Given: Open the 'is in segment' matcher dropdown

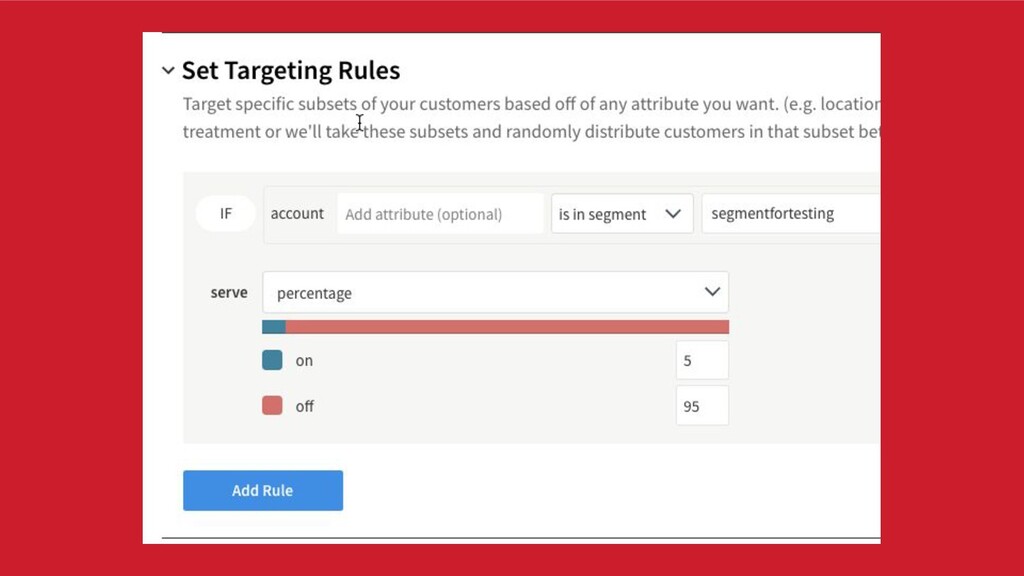Looking at the screenshot, I should point(622,214).
